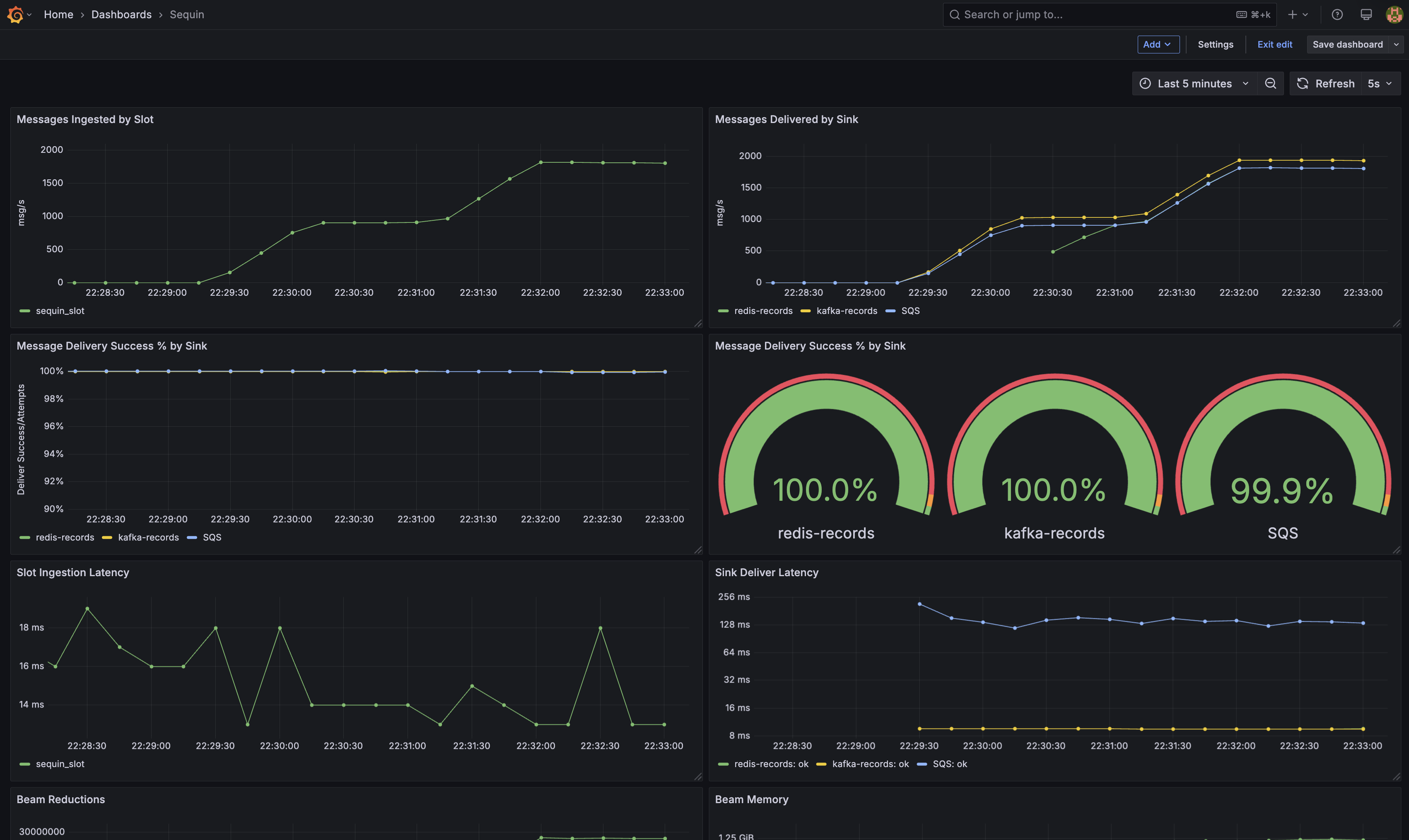The width and height of the screenshot is (1409, 840).
Task: Open the help question mark icon
Action: 1337,14
